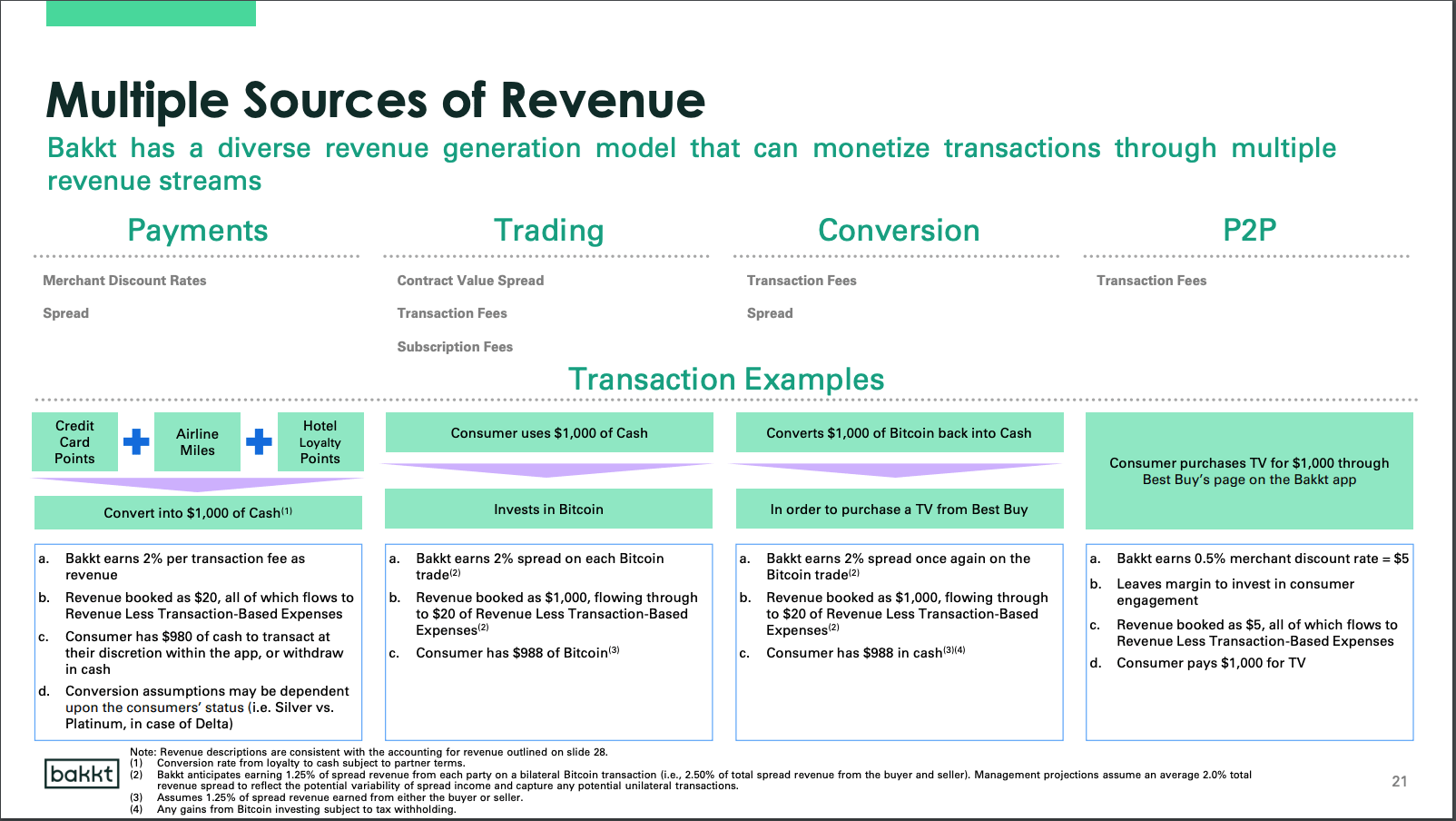Click the purchase a TV from Best Buy box

[x=899, y=509]
